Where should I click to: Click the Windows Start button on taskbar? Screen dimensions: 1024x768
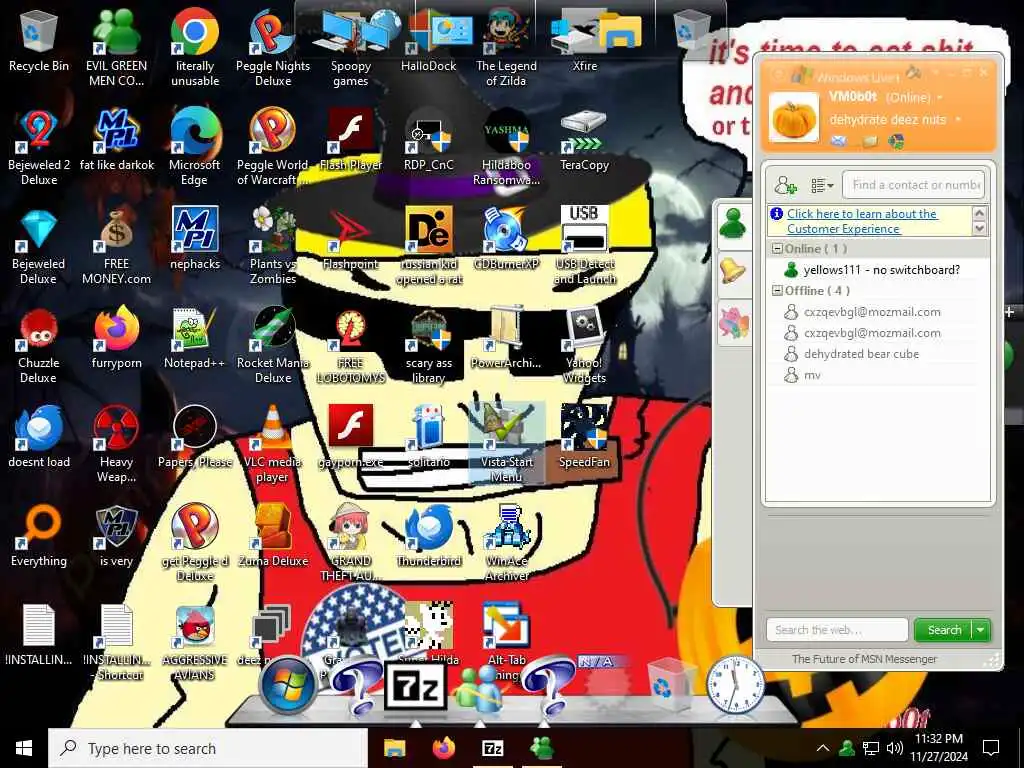[x=24, y=748]
